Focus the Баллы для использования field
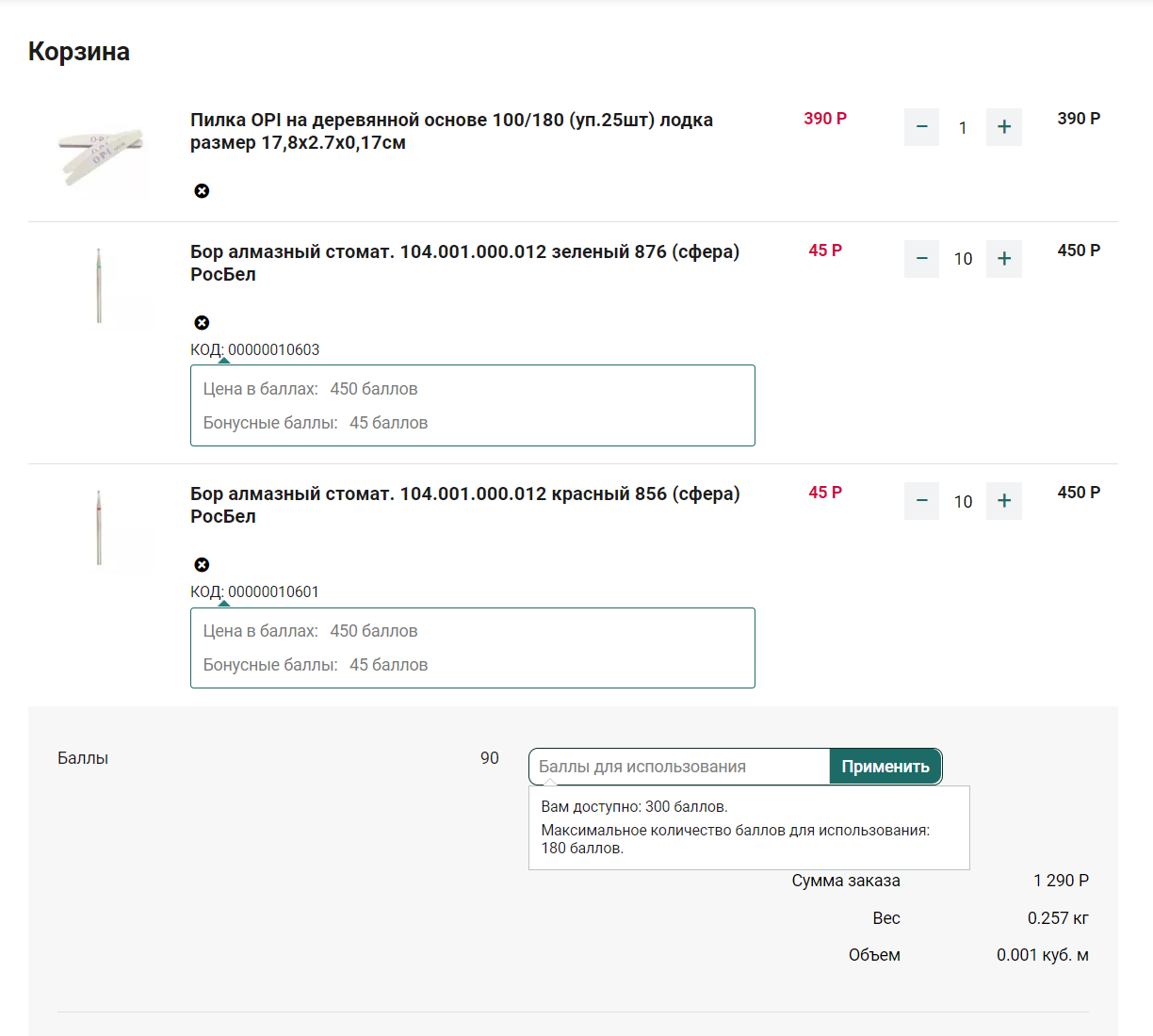 point(679,767)
